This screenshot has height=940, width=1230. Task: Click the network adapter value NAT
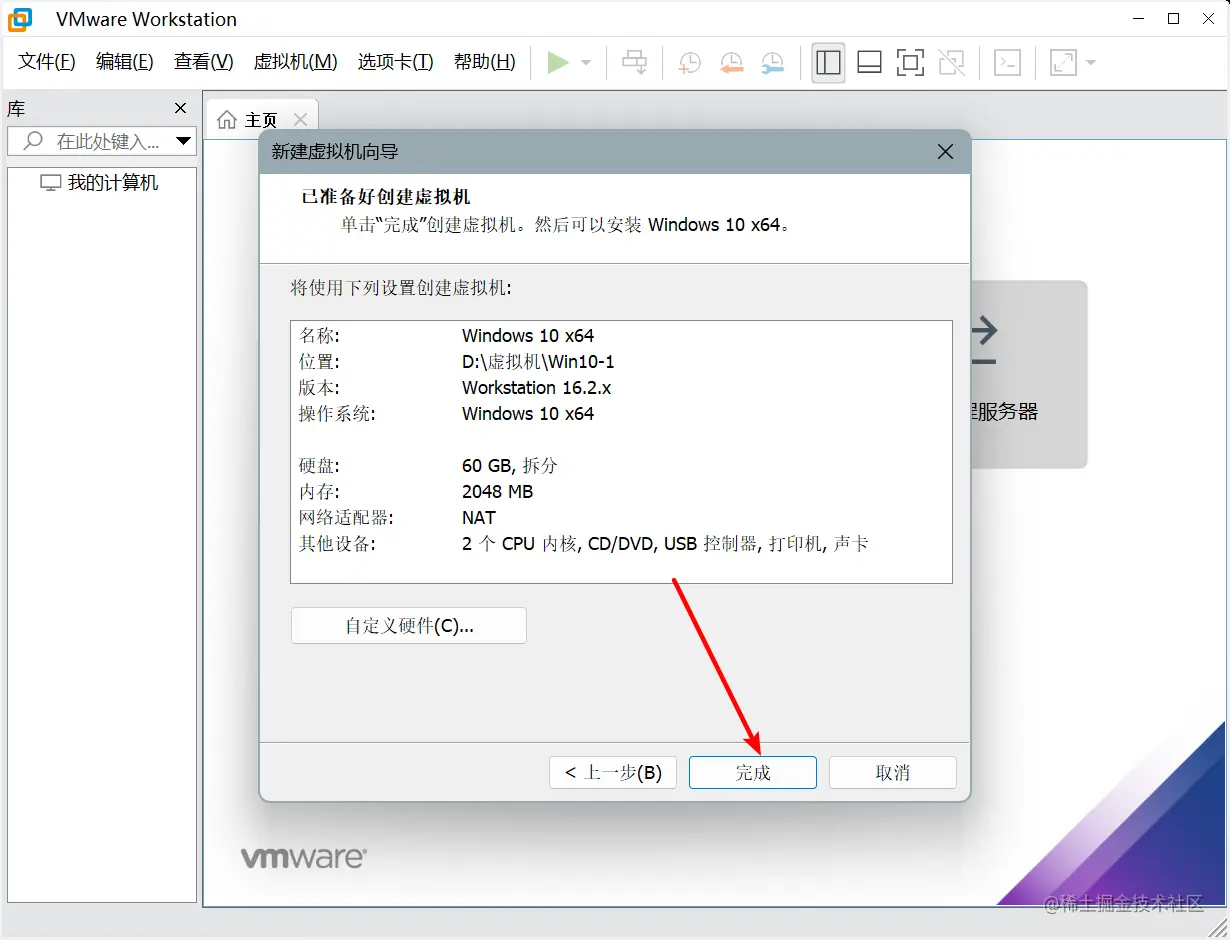pyautogui.click(x=479, y=518)
